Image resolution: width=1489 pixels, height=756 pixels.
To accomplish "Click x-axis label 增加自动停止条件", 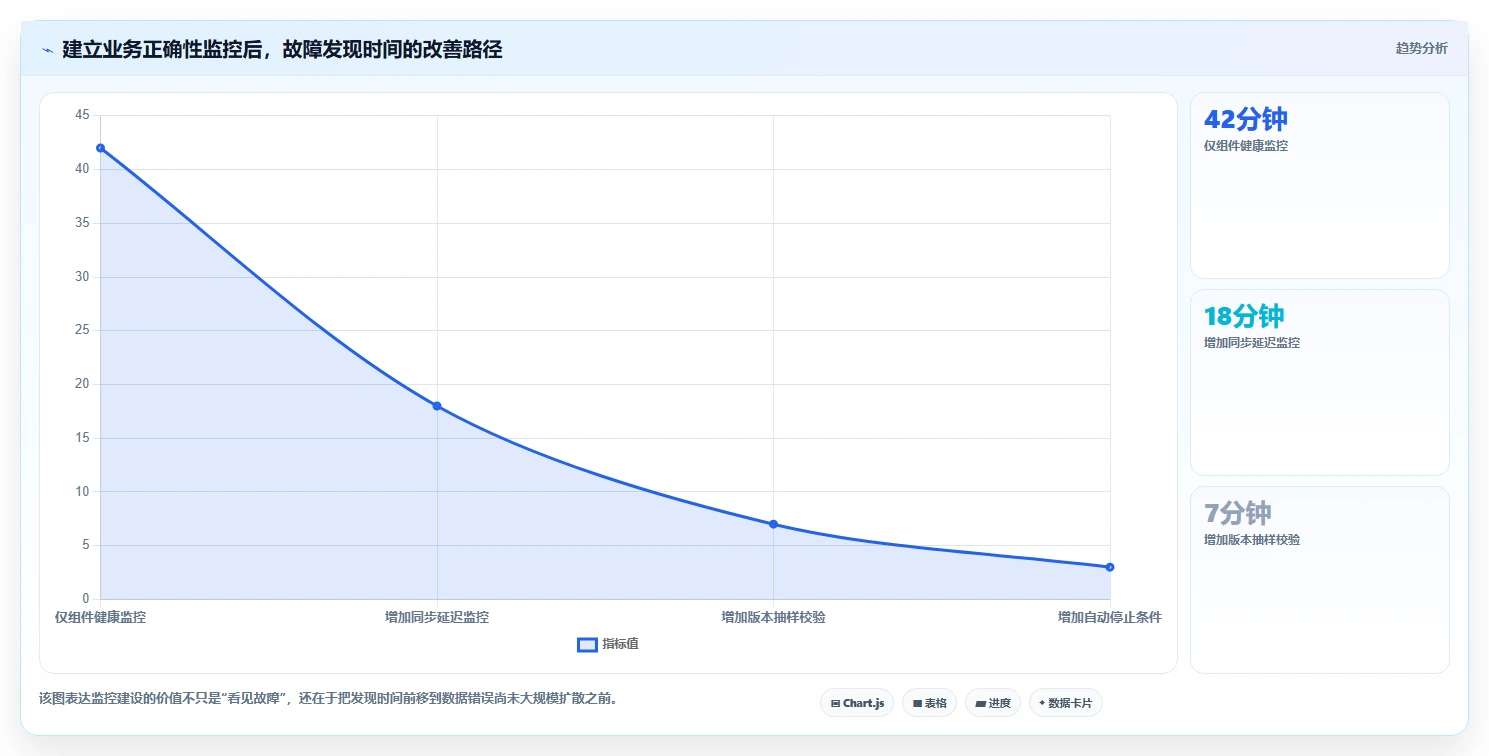I will 1110,617.
